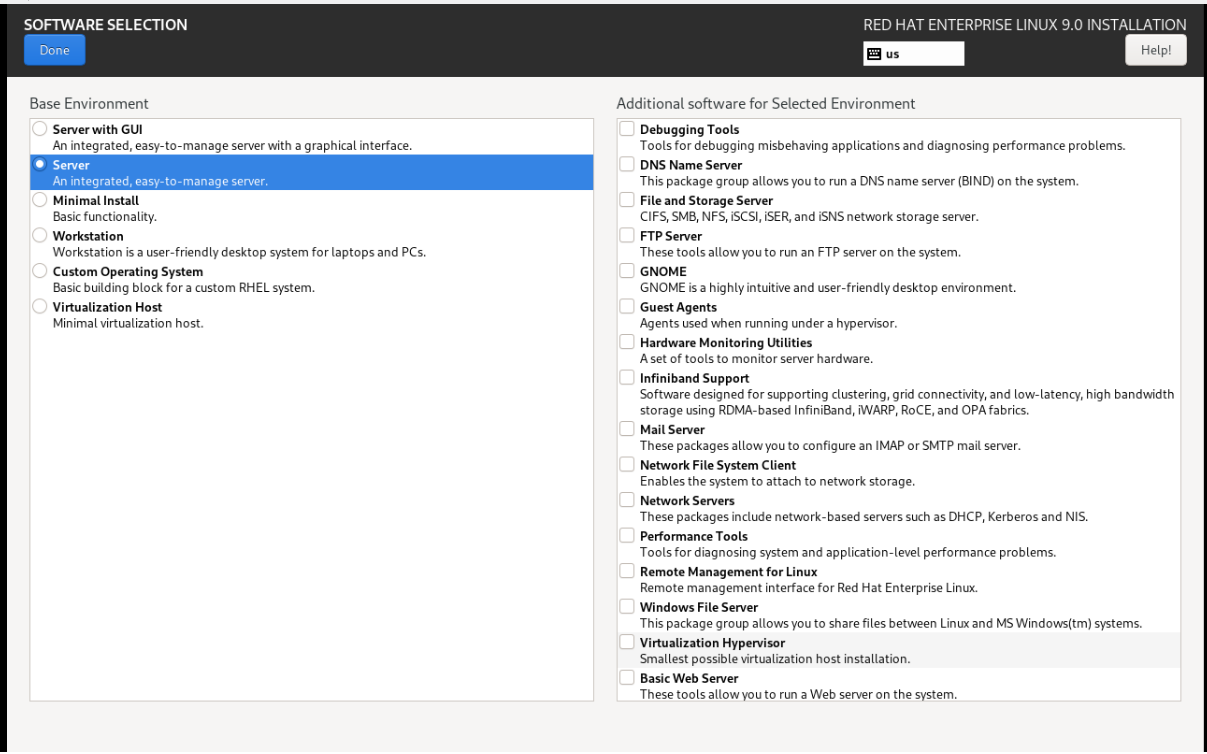1207x754 pixels.
Task: Select the Workstation radio button
Action: 39,235
